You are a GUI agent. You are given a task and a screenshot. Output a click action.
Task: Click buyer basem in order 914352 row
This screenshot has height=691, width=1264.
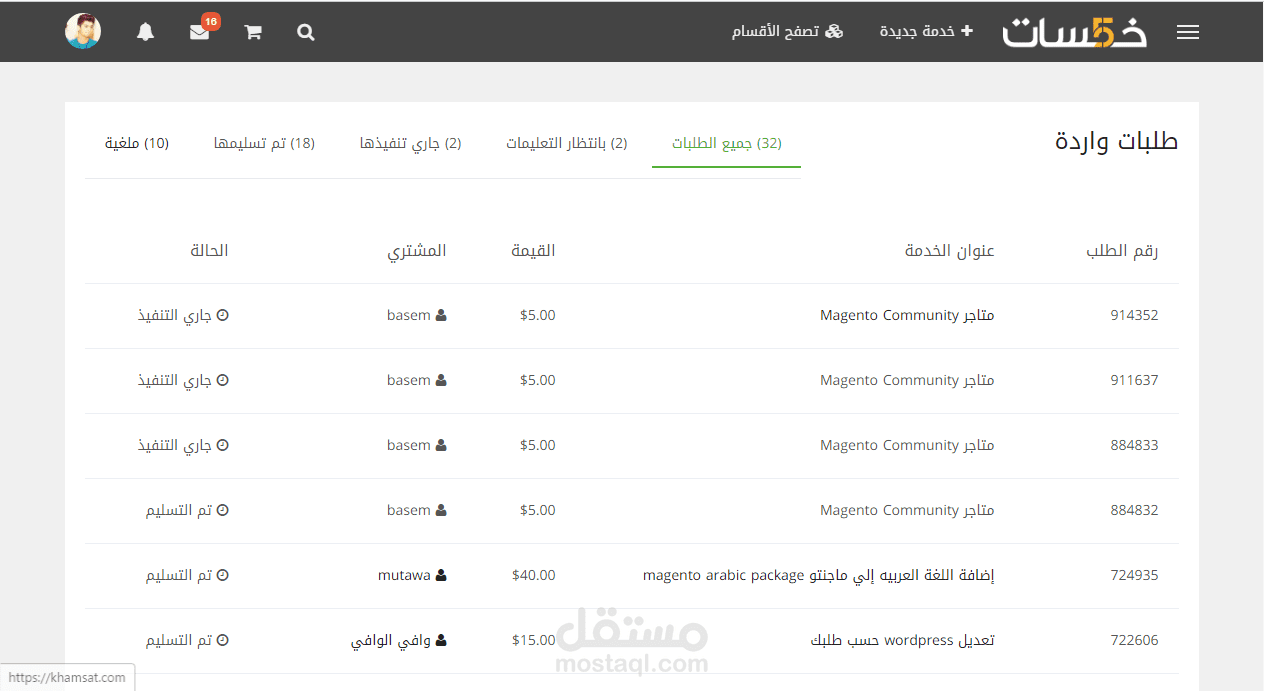click(x=417, y=315)
